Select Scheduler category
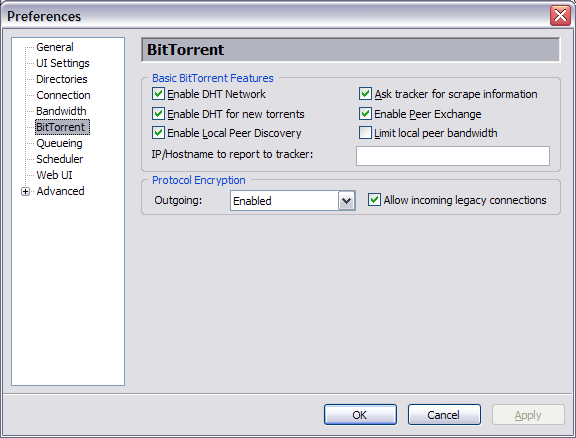The height and width of the screenshot is (438, 576). pyautogui.click(x=60, y=159)
